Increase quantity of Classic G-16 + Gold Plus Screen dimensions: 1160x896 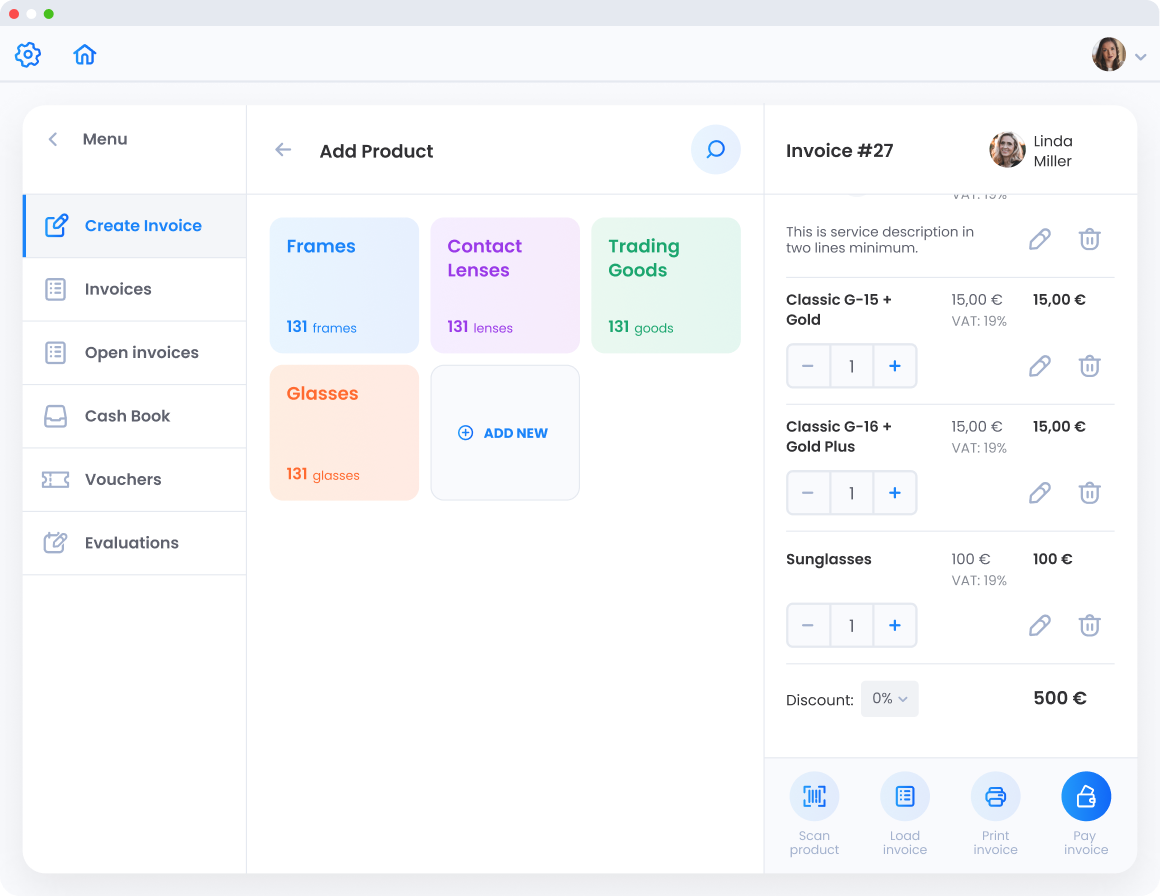[895, 493]
